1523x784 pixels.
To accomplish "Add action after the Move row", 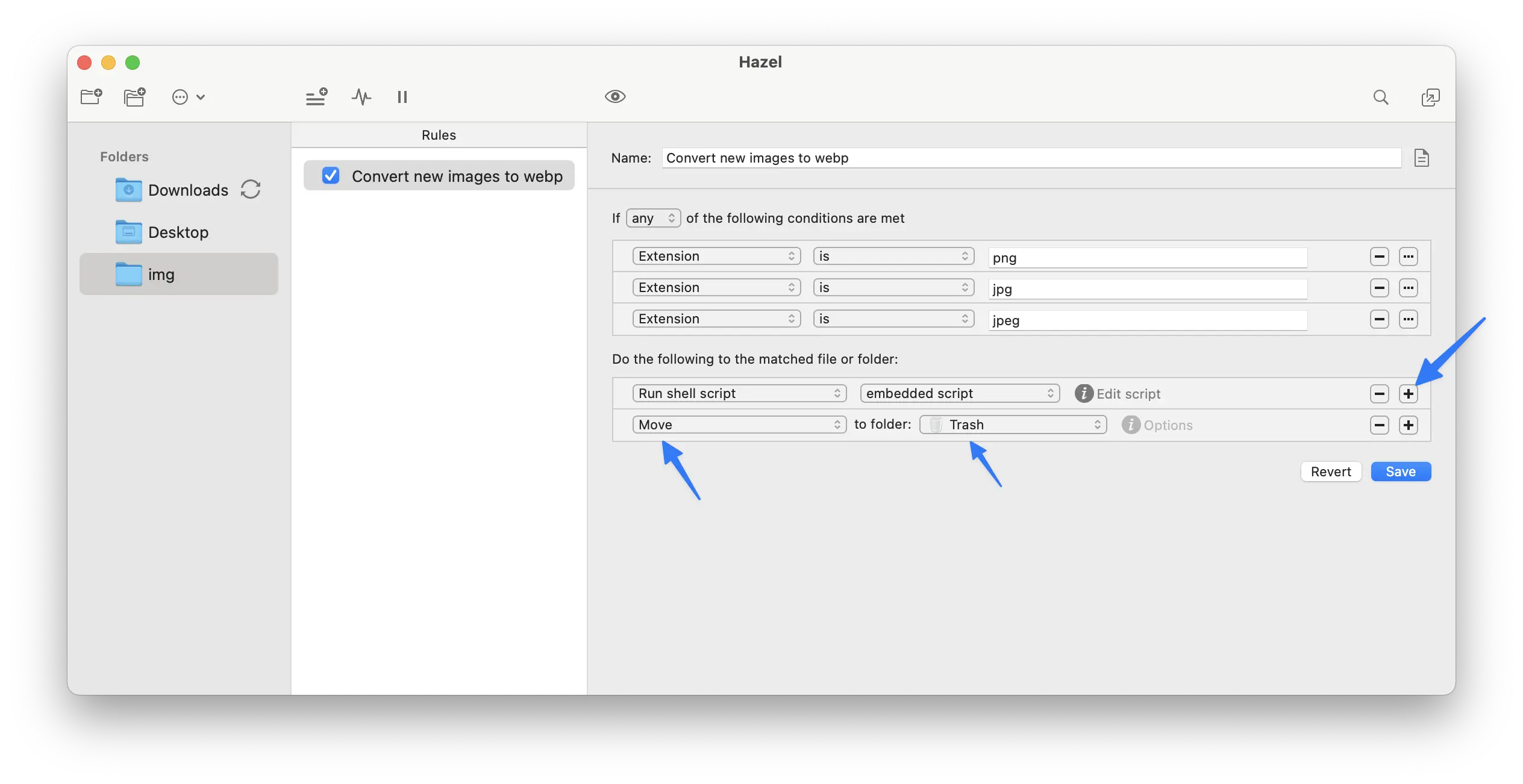I will [x=1409, y=425].
